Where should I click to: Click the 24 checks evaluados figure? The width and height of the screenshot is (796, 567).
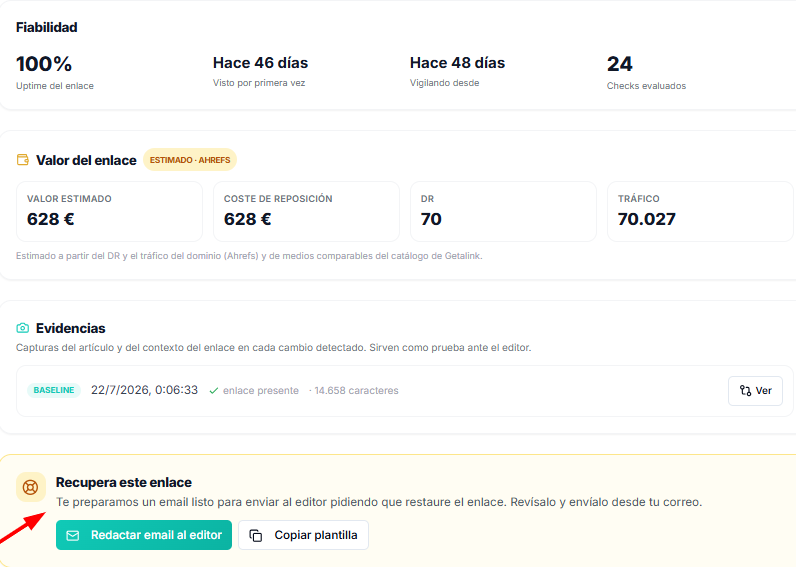(x=620, y=64)
